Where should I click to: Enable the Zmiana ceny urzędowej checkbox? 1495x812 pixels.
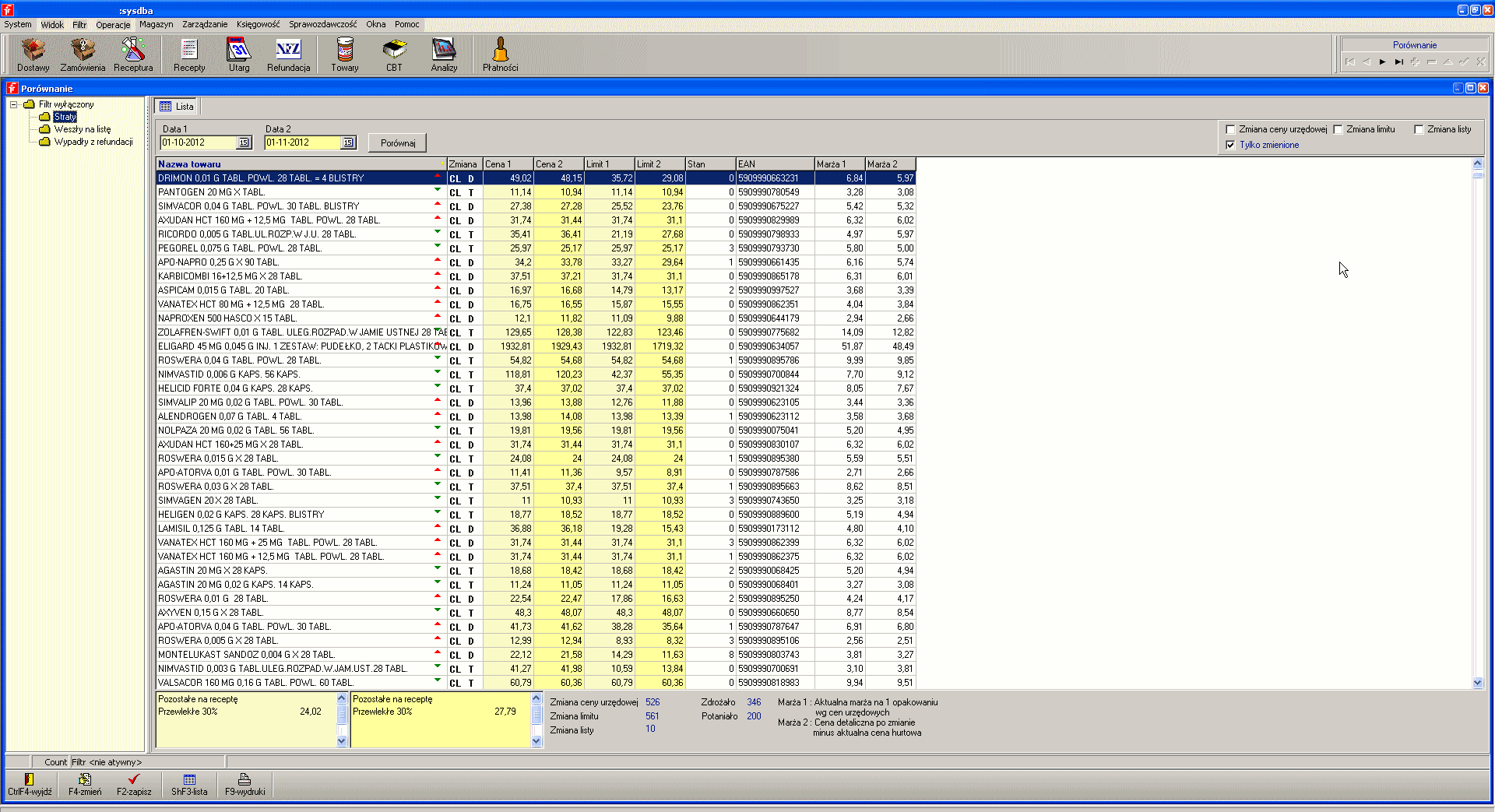point(1230,129)
